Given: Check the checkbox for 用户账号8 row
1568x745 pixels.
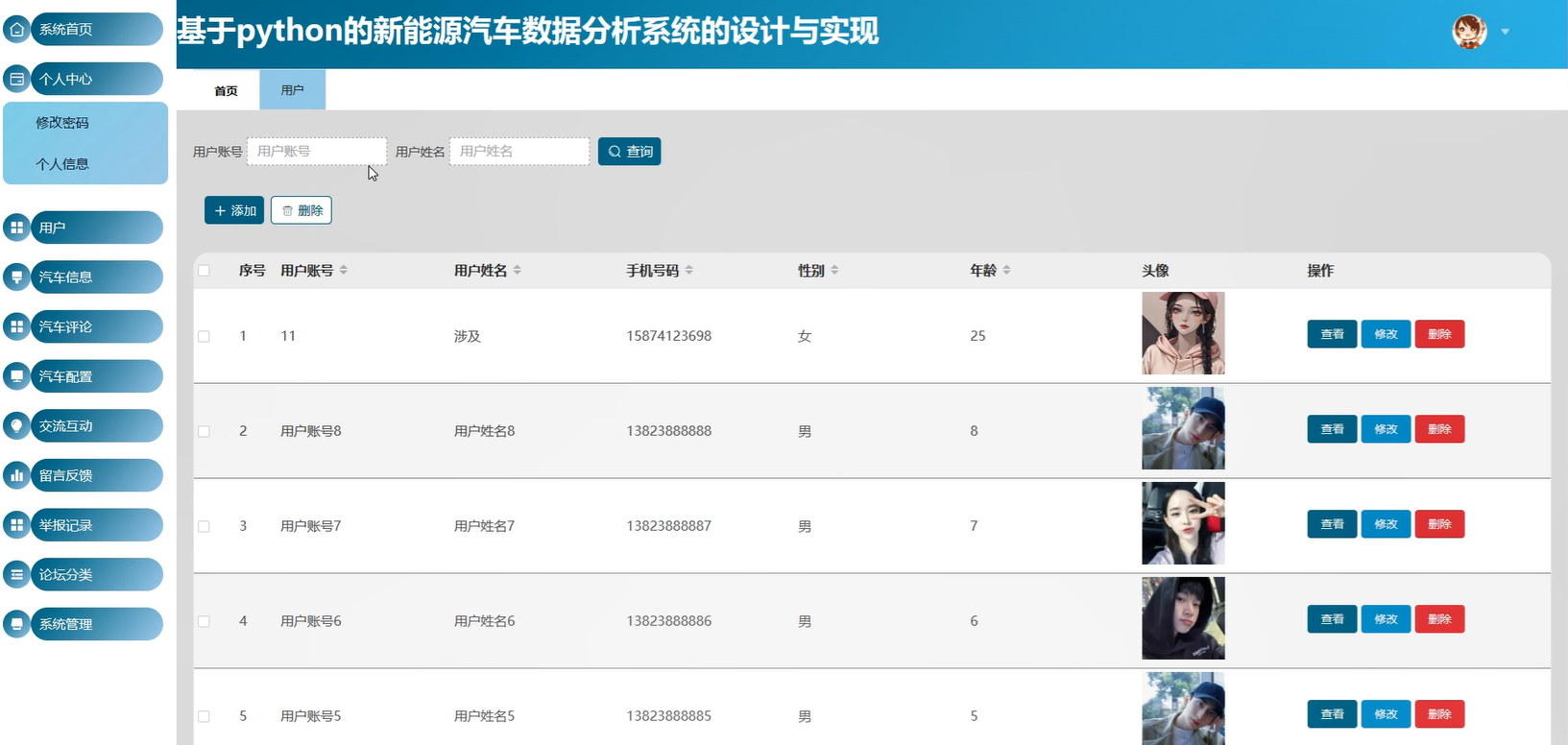Looking at the screenshot, I should point(204,431).
